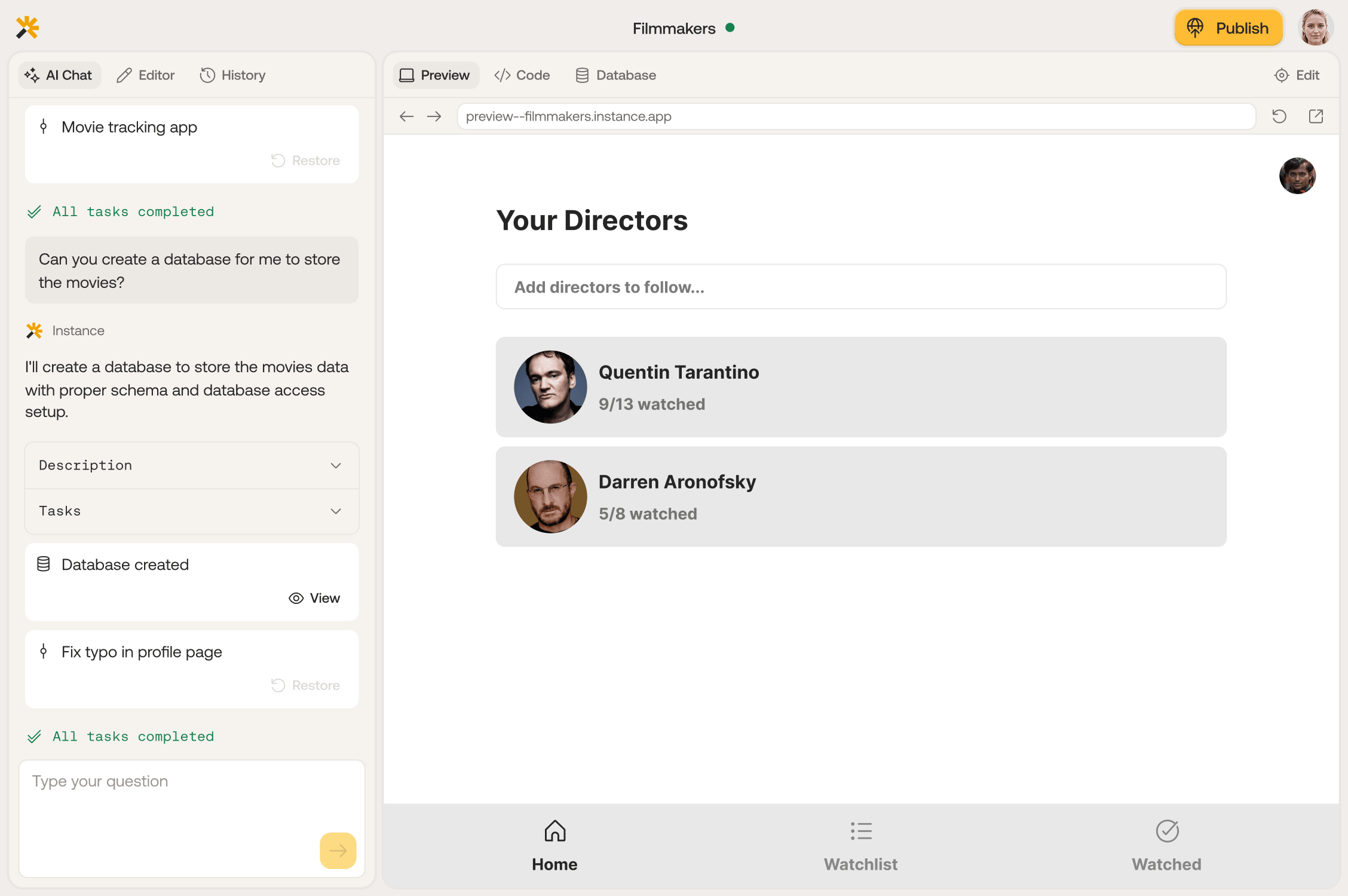Click the '9/13 watched' text
This screenshot has height=896, width=1348.
point(652,404)
